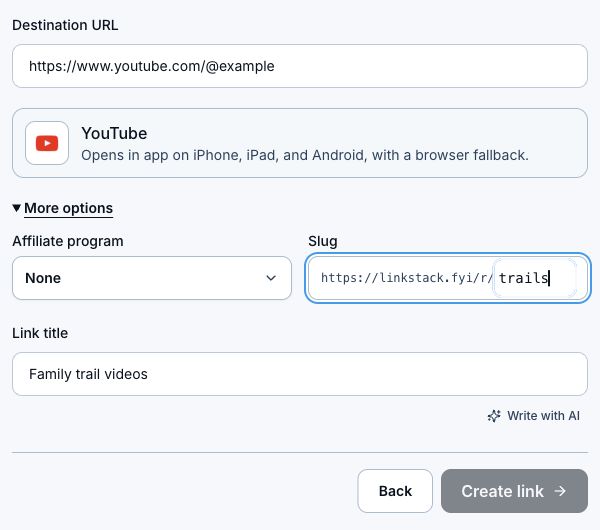Open the Affiliate program dropdown
600x530 pixels.
point(152,278)
